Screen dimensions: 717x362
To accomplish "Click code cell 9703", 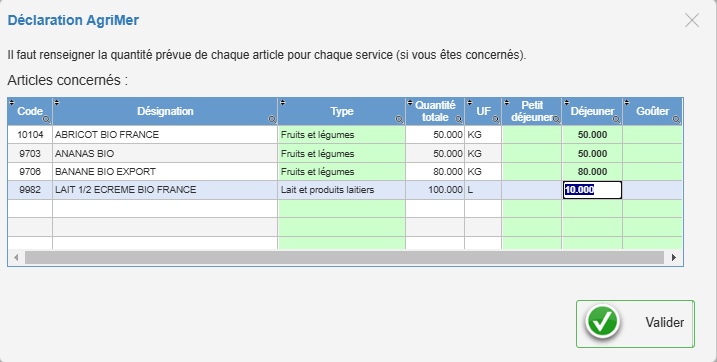I will click(x=30, y=154).
